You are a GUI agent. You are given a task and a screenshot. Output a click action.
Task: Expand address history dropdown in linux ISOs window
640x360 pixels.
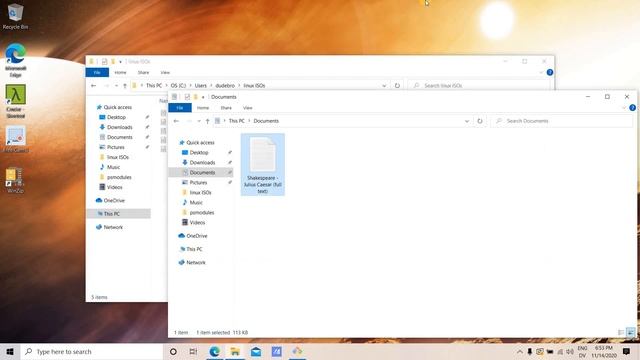(x=384, y=85)
